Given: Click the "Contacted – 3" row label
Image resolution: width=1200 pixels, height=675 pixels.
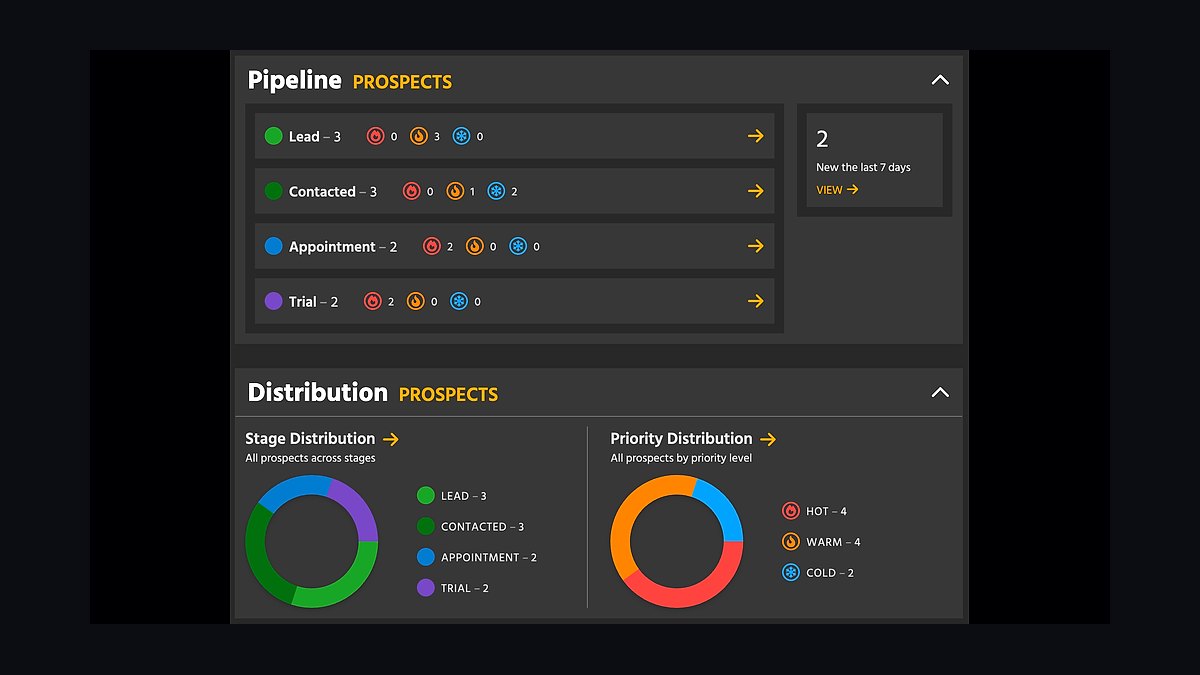Looking at the screenshot, I should click(333, 191).
